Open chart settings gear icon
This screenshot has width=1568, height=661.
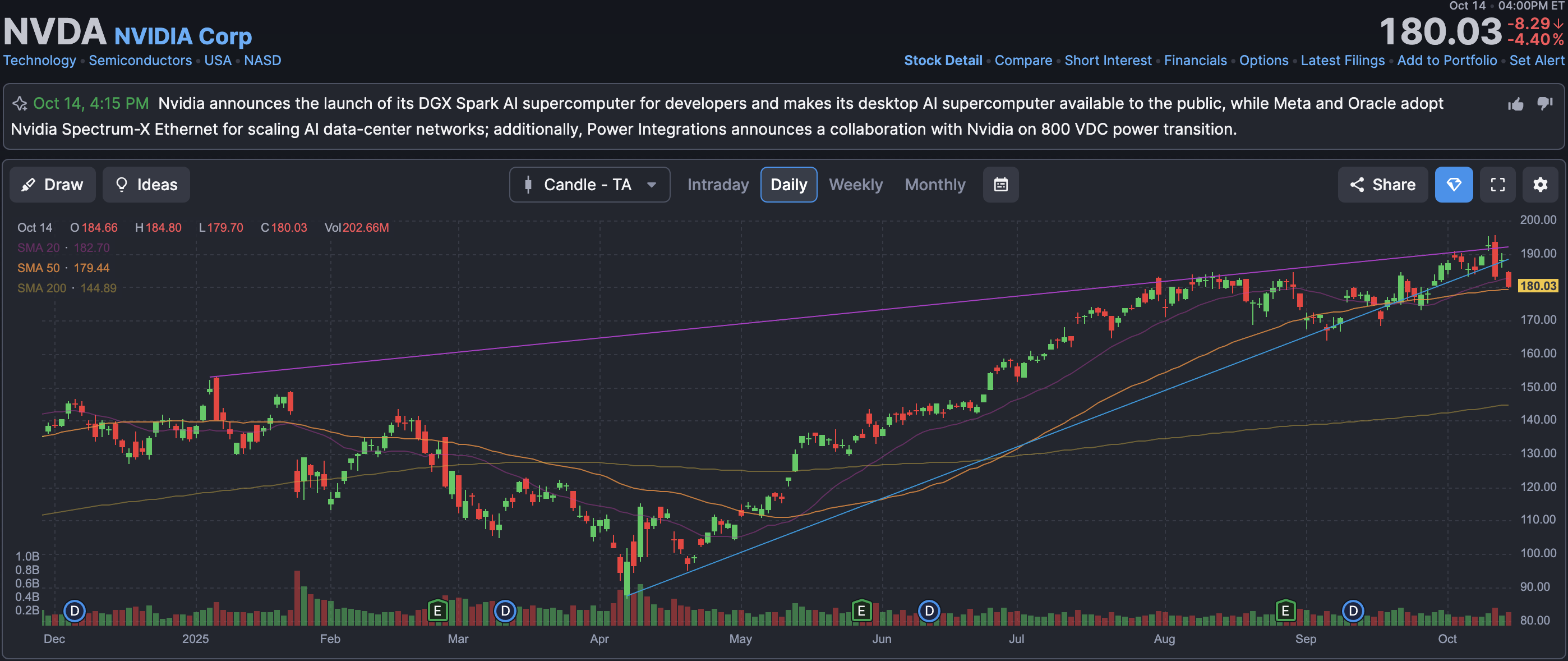[x=1540, y=185]
